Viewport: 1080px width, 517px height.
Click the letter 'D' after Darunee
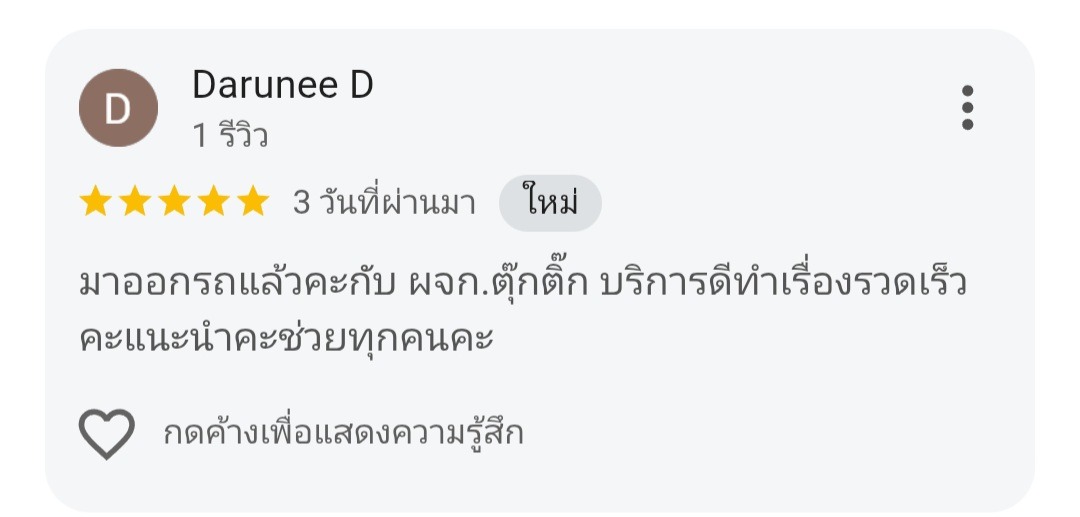(x=361, y=86)
